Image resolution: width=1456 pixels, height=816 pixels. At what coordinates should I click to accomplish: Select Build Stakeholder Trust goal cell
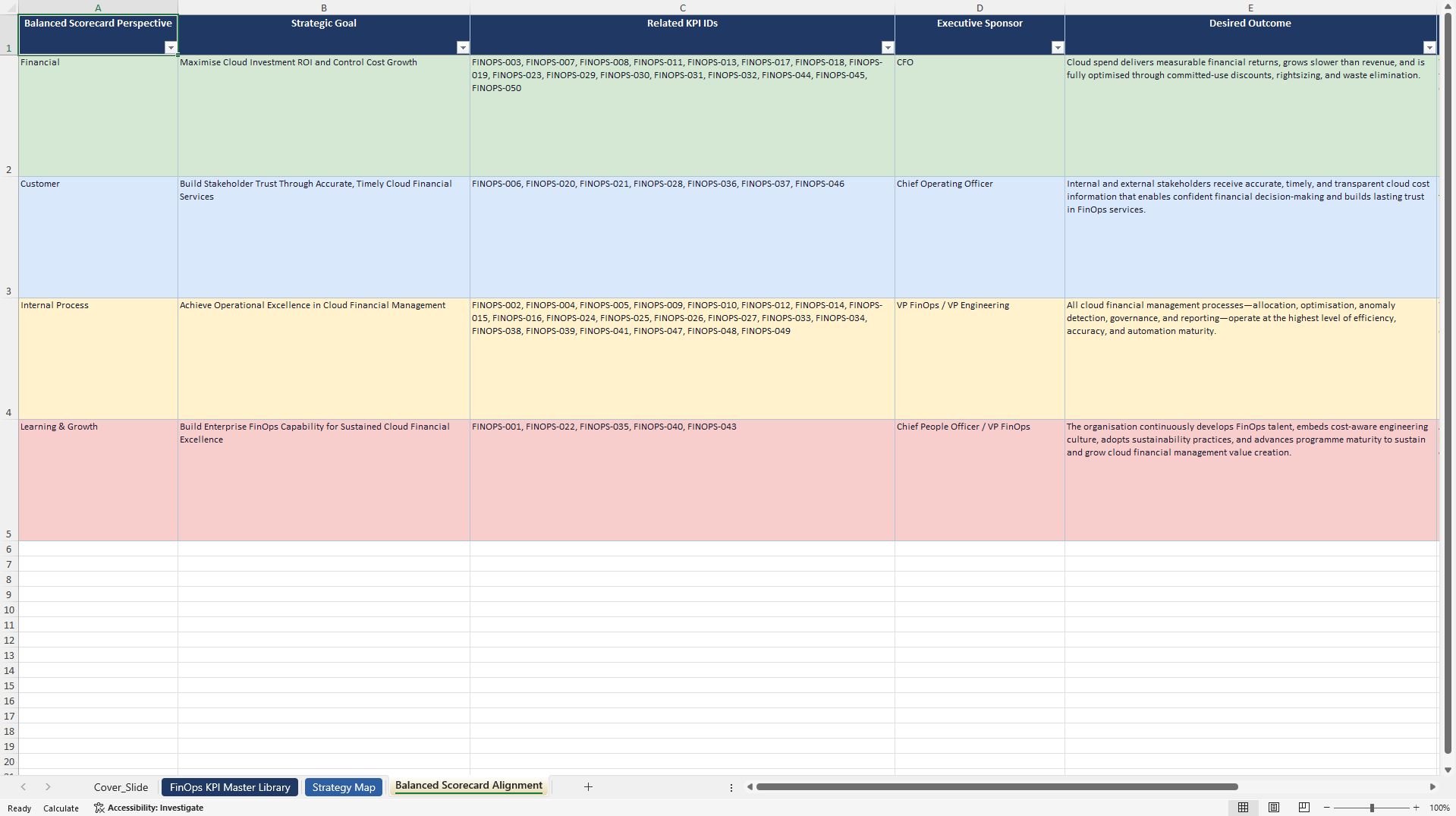click(324, 238)
